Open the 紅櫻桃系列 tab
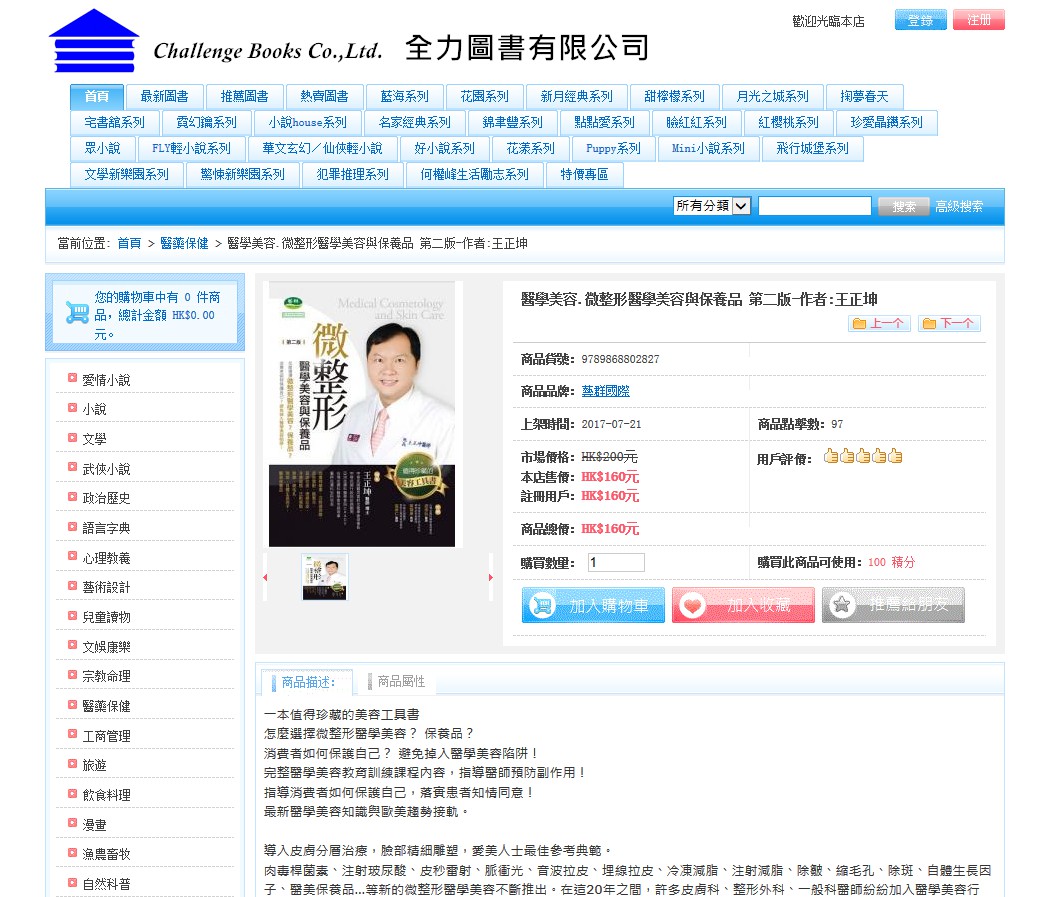 point(789,123)
